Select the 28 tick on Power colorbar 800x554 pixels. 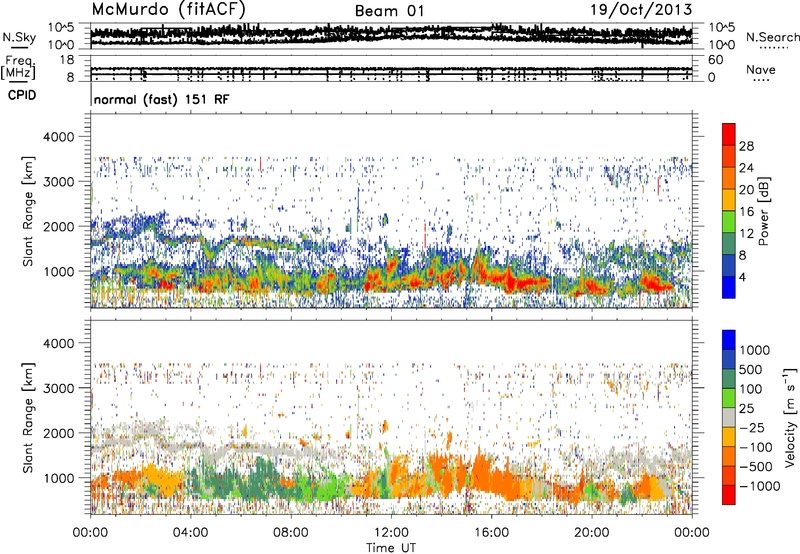[746, 146]
